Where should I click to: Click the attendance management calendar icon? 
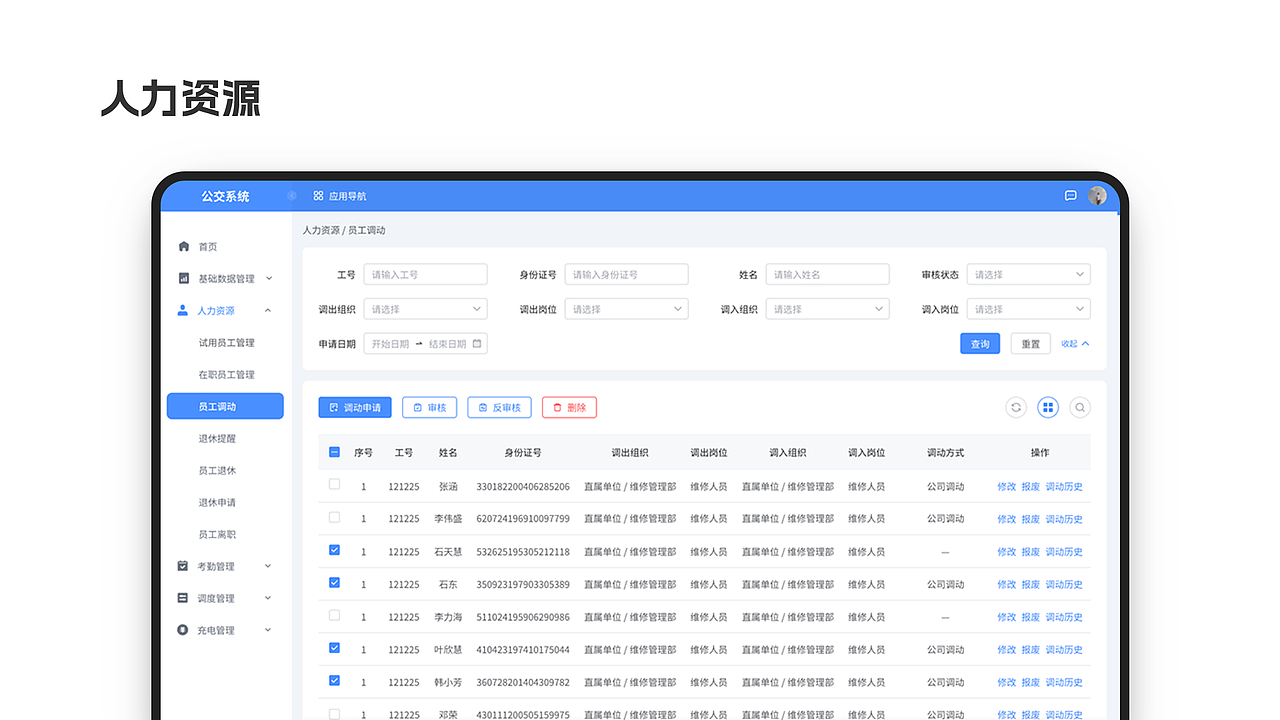point(182,566)
